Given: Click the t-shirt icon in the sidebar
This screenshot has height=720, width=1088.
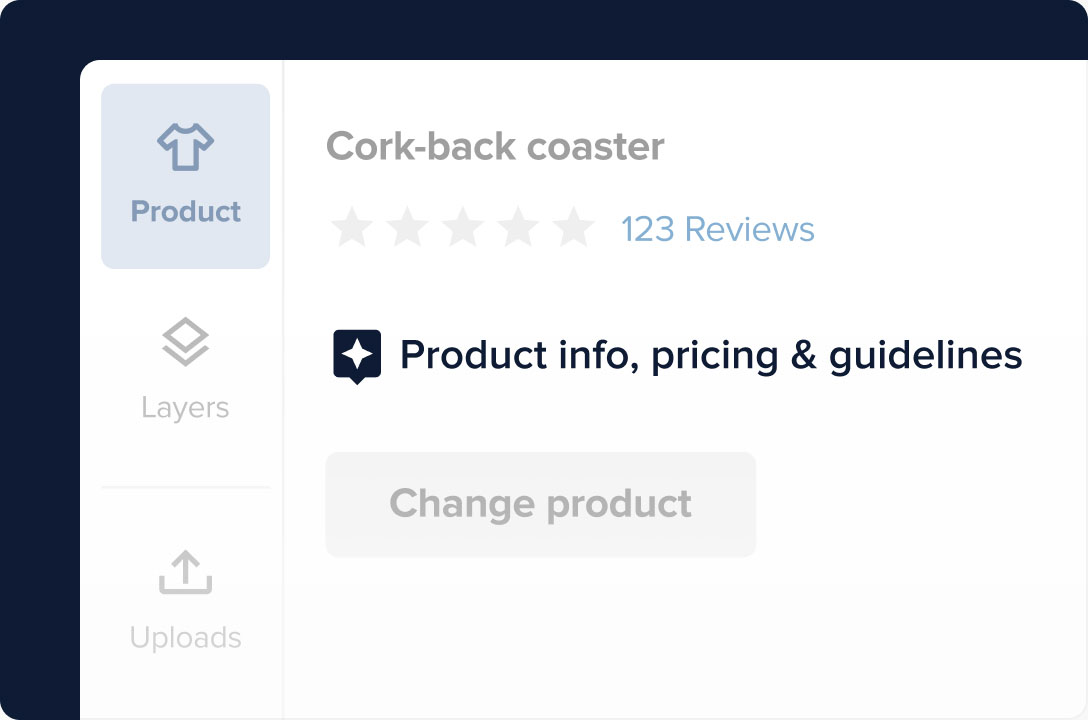Looking at the screenshot, I should coord(186,148).
